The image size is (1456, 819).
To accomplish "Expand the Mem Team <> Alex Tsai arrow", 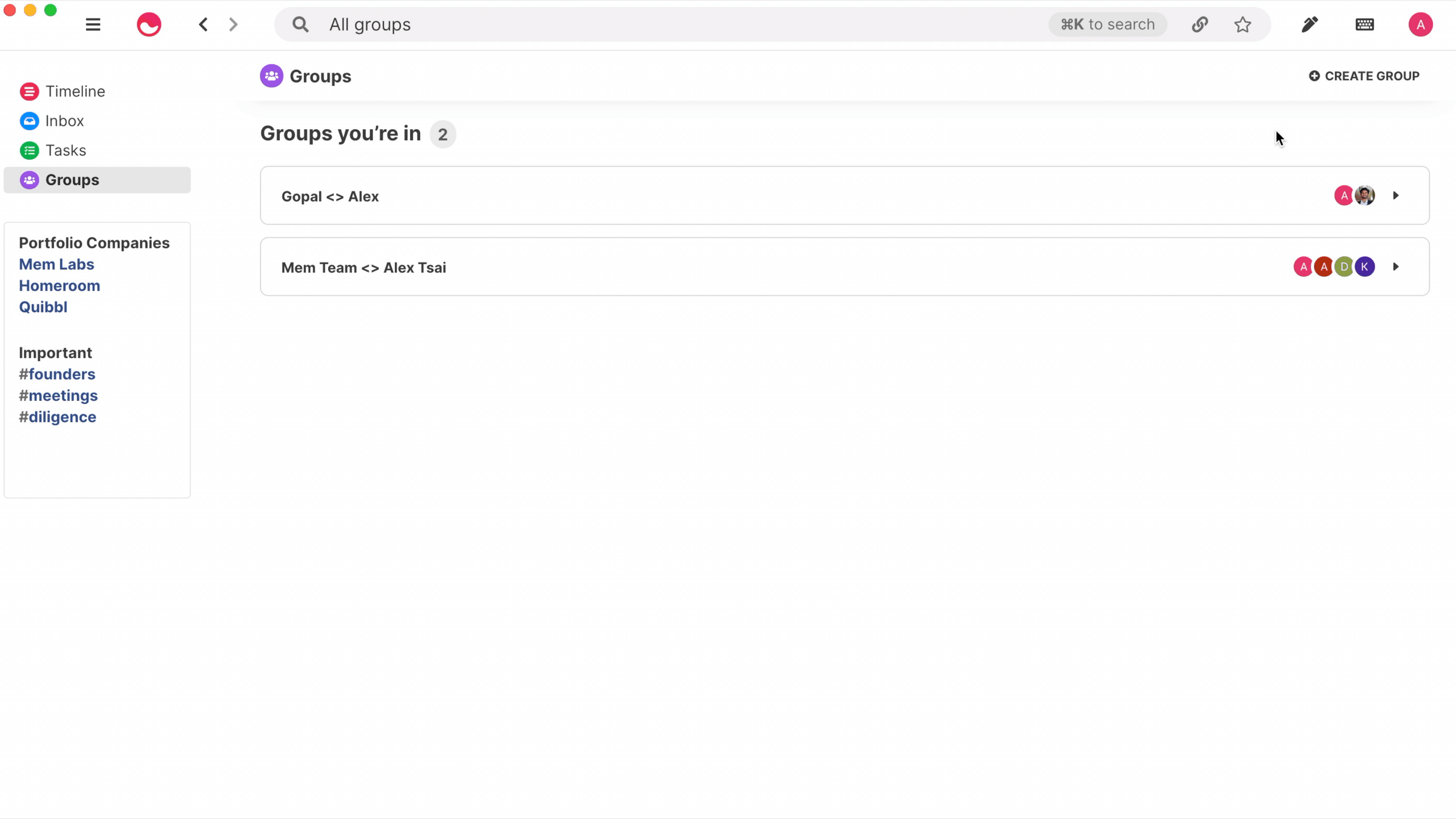I will coord(1396,267).
